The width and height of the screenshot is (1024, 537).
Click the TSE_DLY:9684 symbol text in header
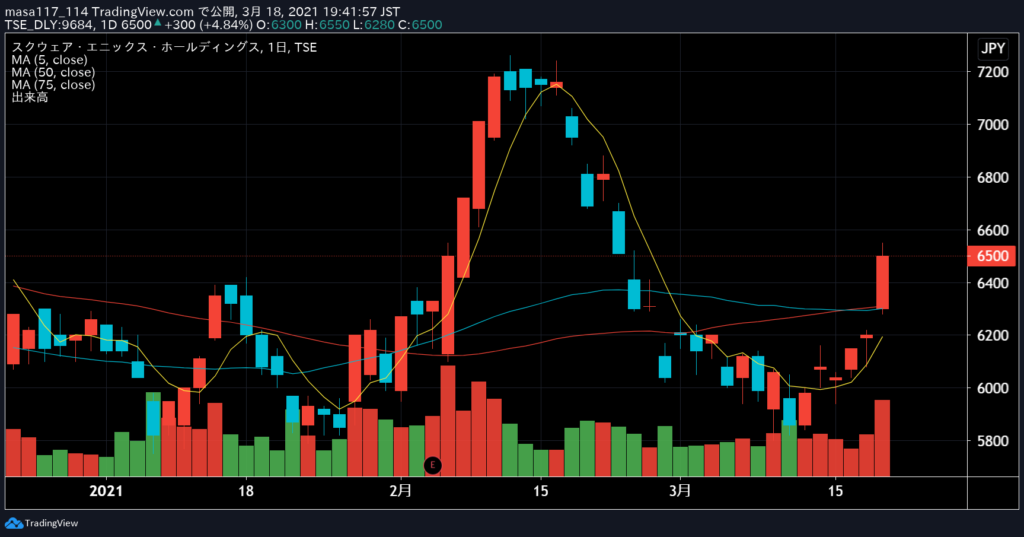[50, 25]
